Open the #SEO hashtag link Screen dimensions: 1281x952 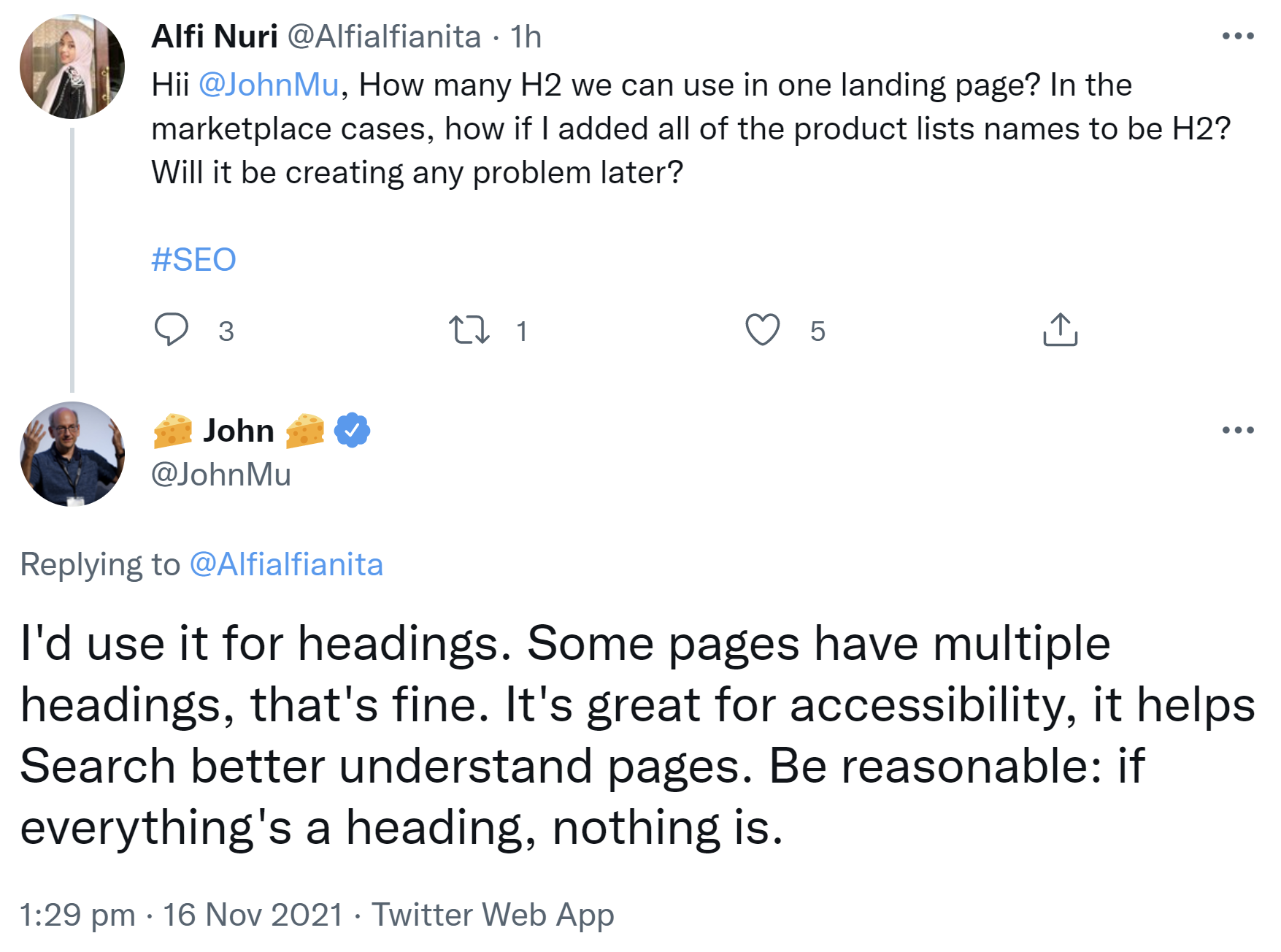point(193,260)
